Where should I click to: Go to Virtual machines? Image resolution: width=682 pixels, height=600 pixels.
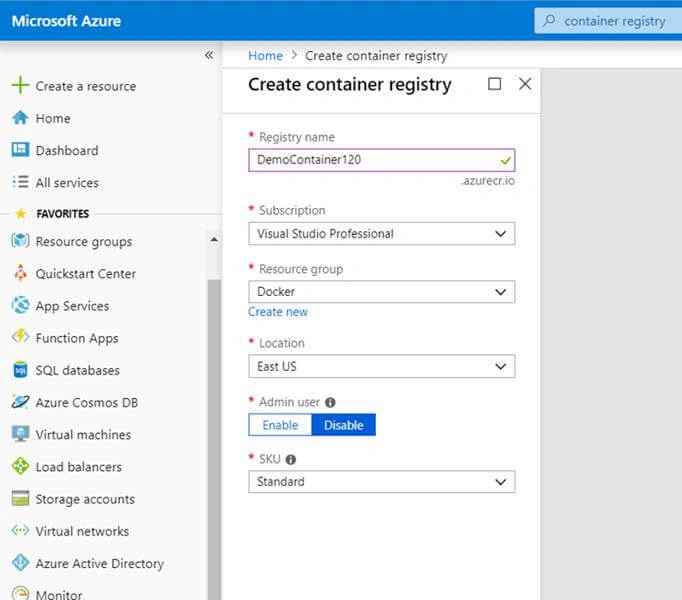click(83, 435)
